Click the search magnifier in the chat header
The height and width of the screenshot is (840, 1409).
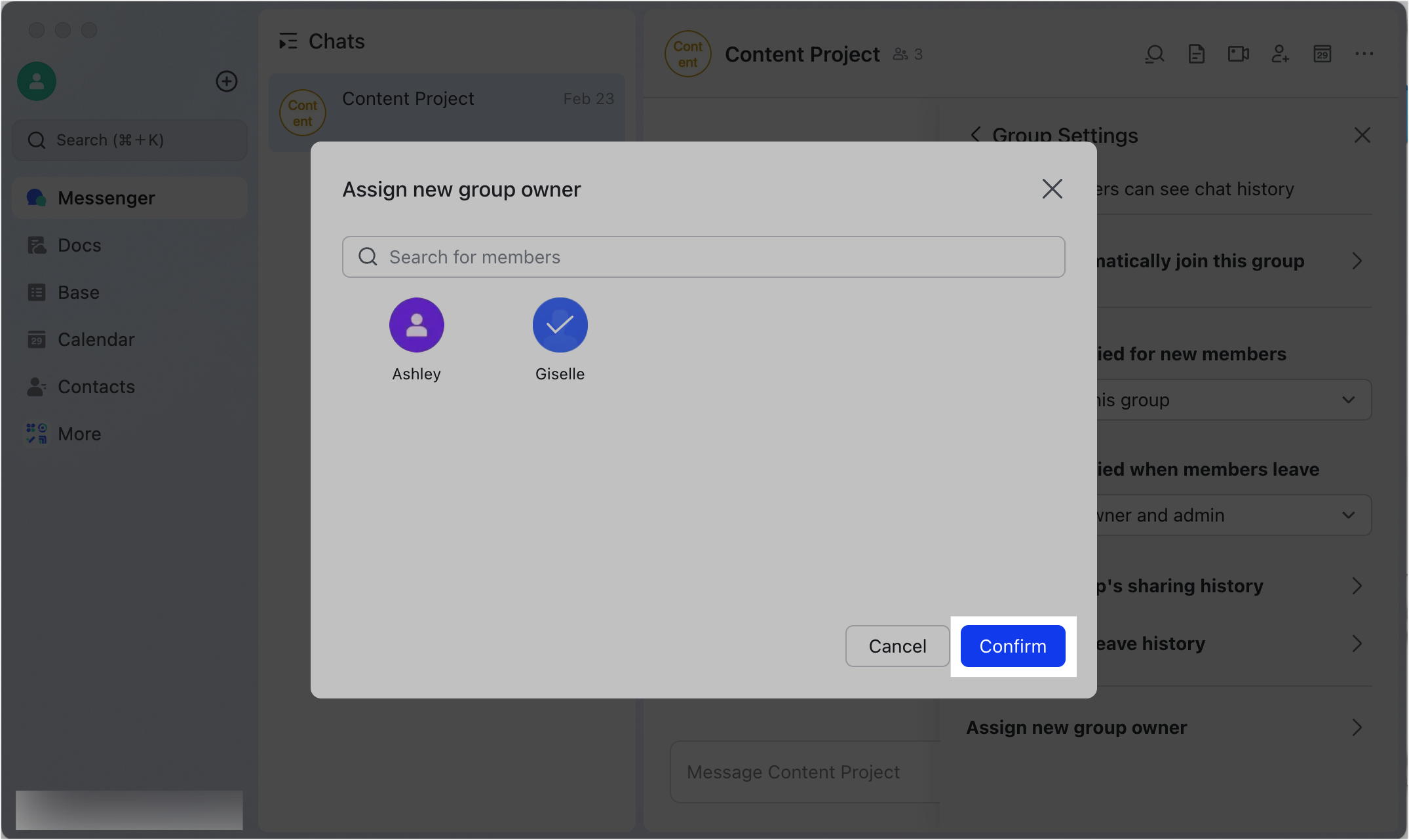[1155, 54]
